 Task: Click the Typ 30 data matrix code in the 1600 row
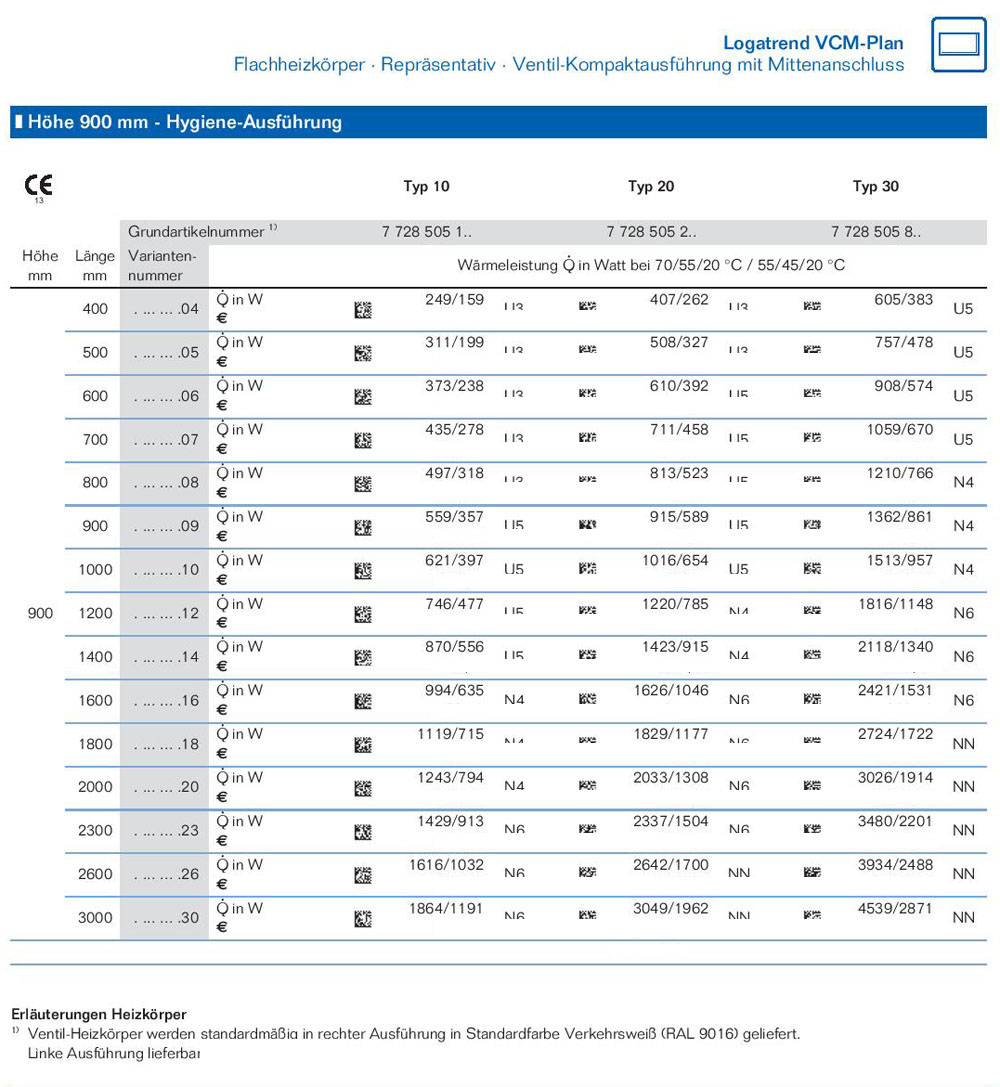[x=812, y=699]
